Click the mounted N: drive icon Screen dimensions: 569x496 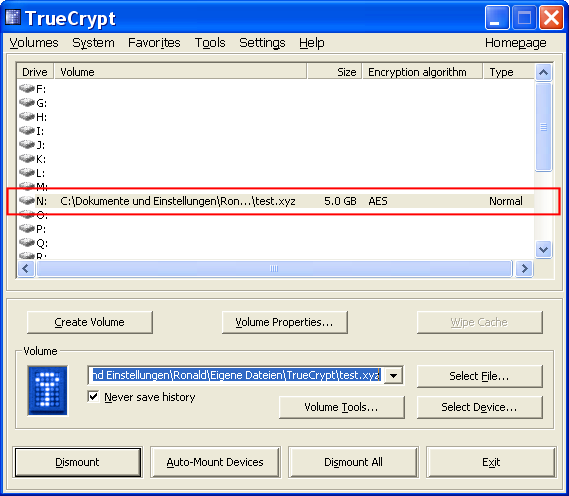(27, 200)
